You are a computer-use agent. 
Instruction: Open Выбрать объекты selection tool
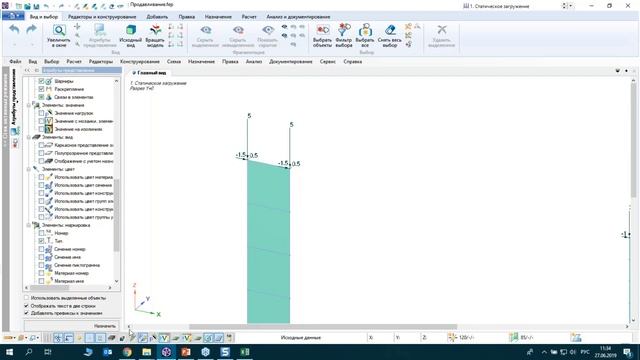(x=322, y=36)
